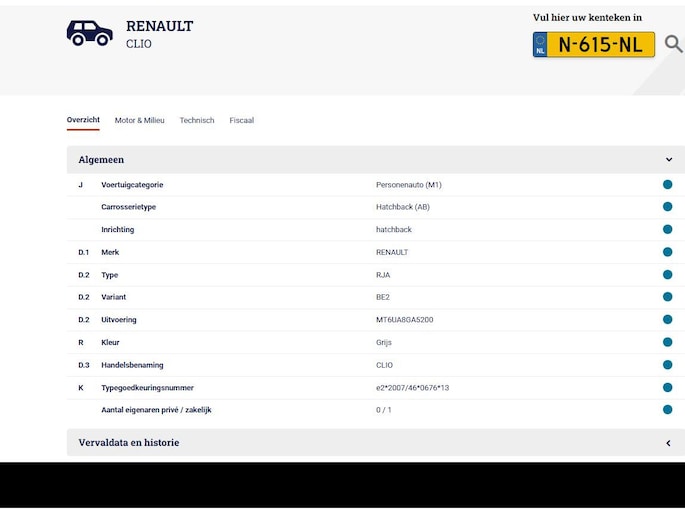Click the info dot beside Typegoedkeuringsnummer
Viewport: 685px width, 514px height.
(667, 387)
